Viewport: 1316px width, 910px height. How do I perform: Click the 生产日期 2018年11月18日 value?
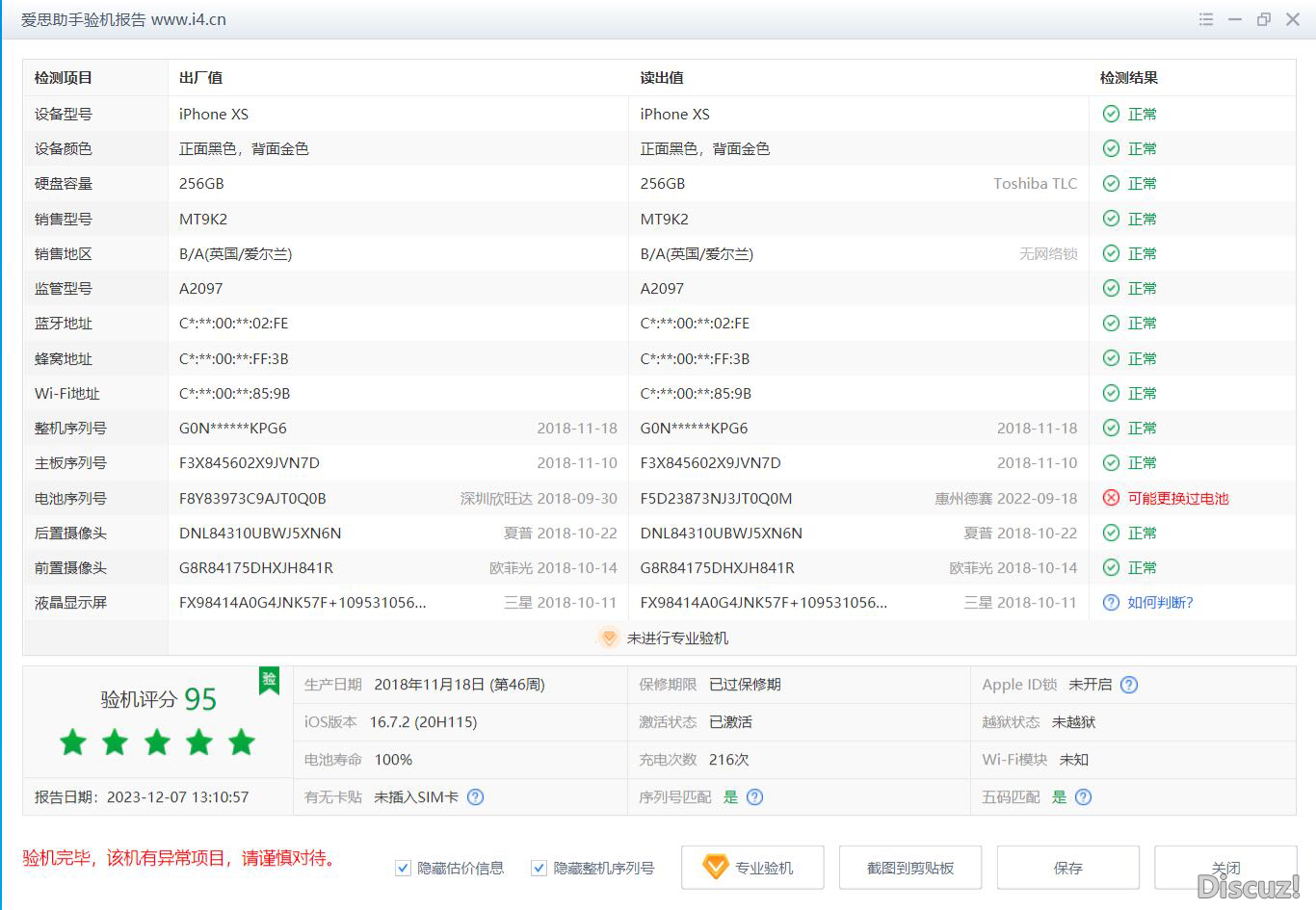pyautogui.click(x=459, y=685)
